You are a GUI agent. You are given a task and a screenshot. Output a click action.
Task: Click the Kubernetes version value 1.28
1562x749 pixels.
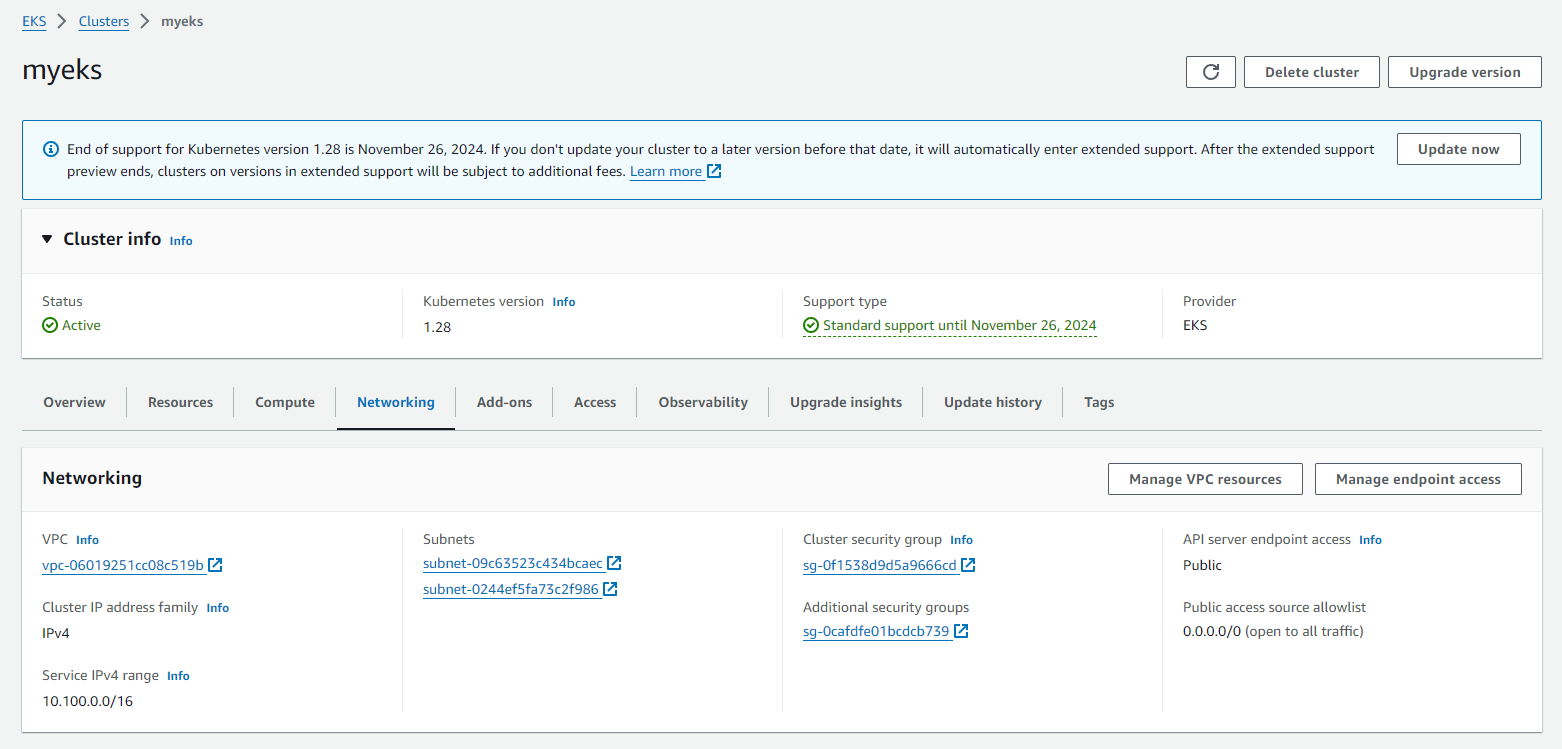437,327
